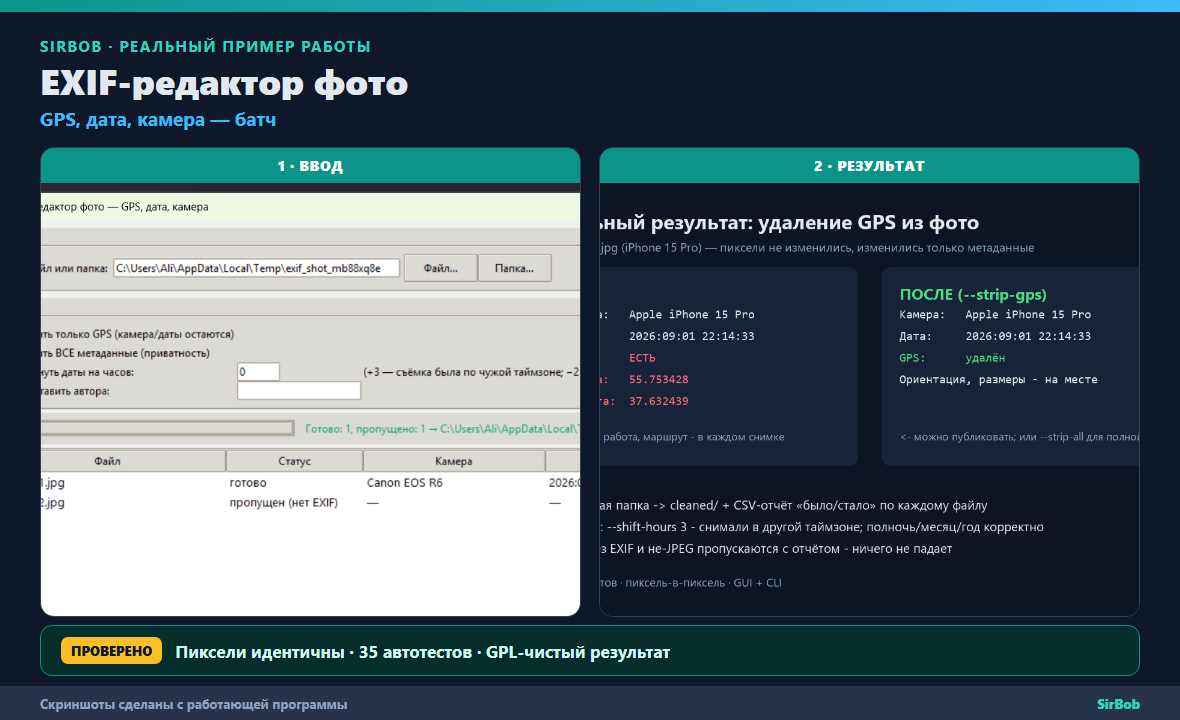Click the "SirBob" brand link in the footer
This screenshot has height=720, width=1180.
click(1118, 704)
